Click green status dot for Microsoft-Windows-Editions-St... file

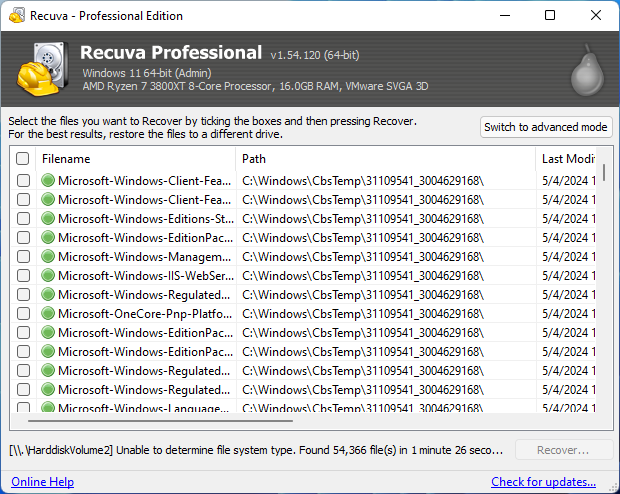point(48,218)
